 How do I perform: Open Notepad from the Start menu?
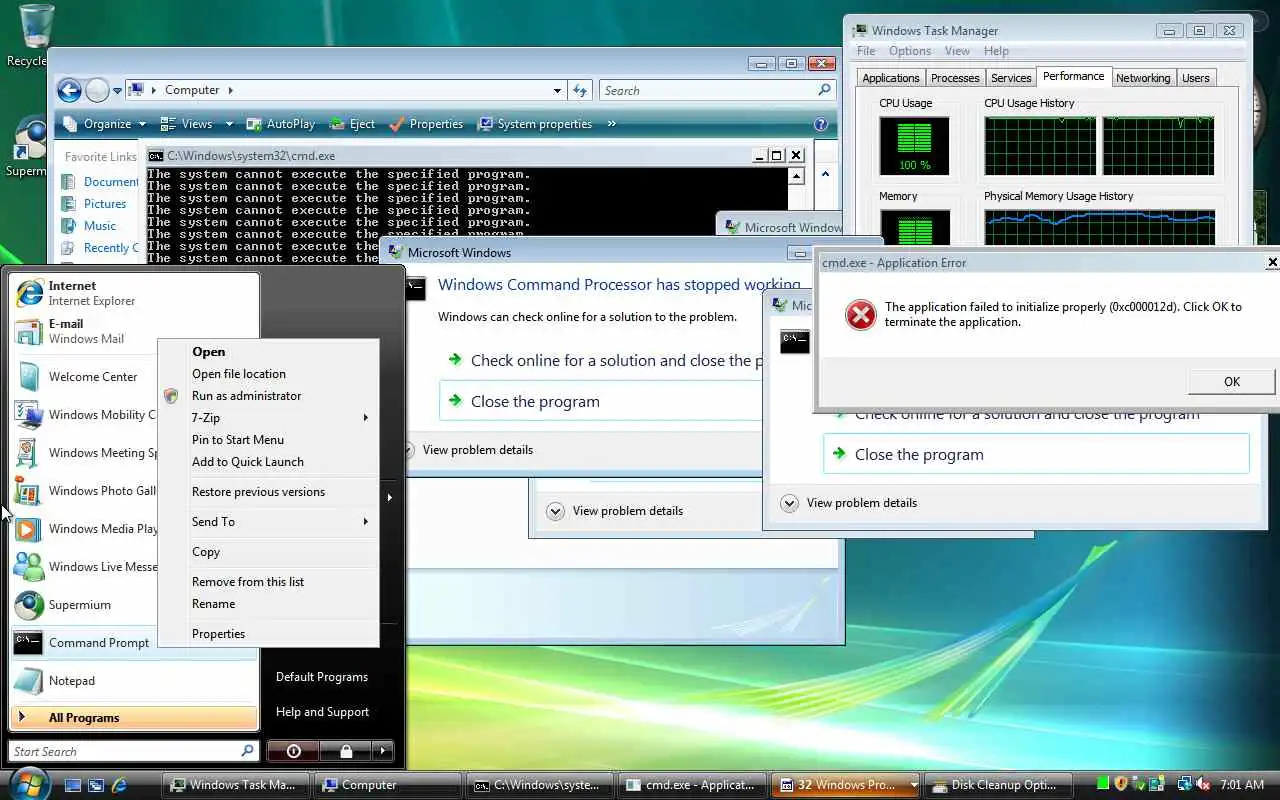(x=134, y=681)
